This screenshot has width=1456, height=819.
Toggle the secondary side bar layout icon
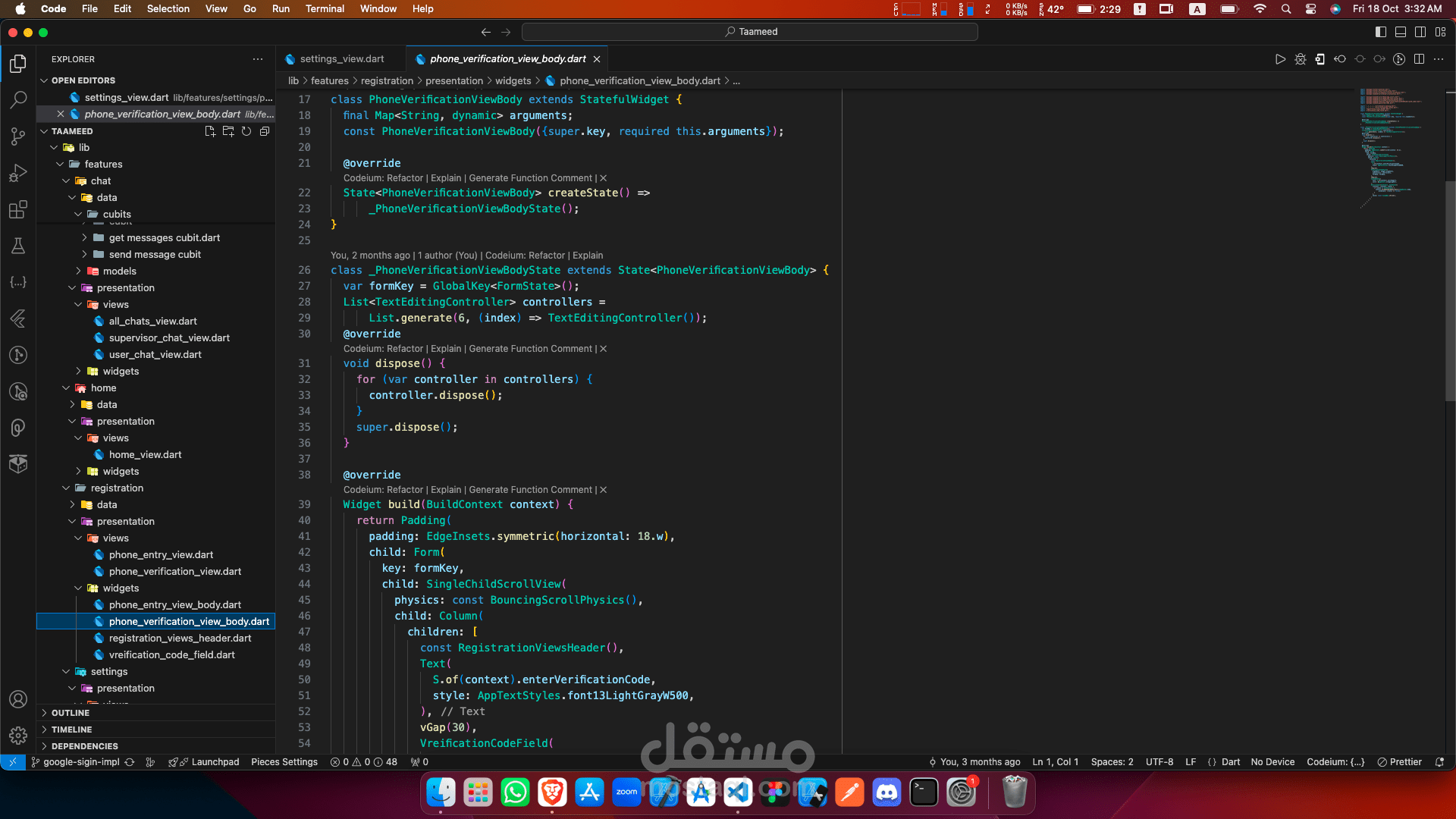click(1420, 32)
